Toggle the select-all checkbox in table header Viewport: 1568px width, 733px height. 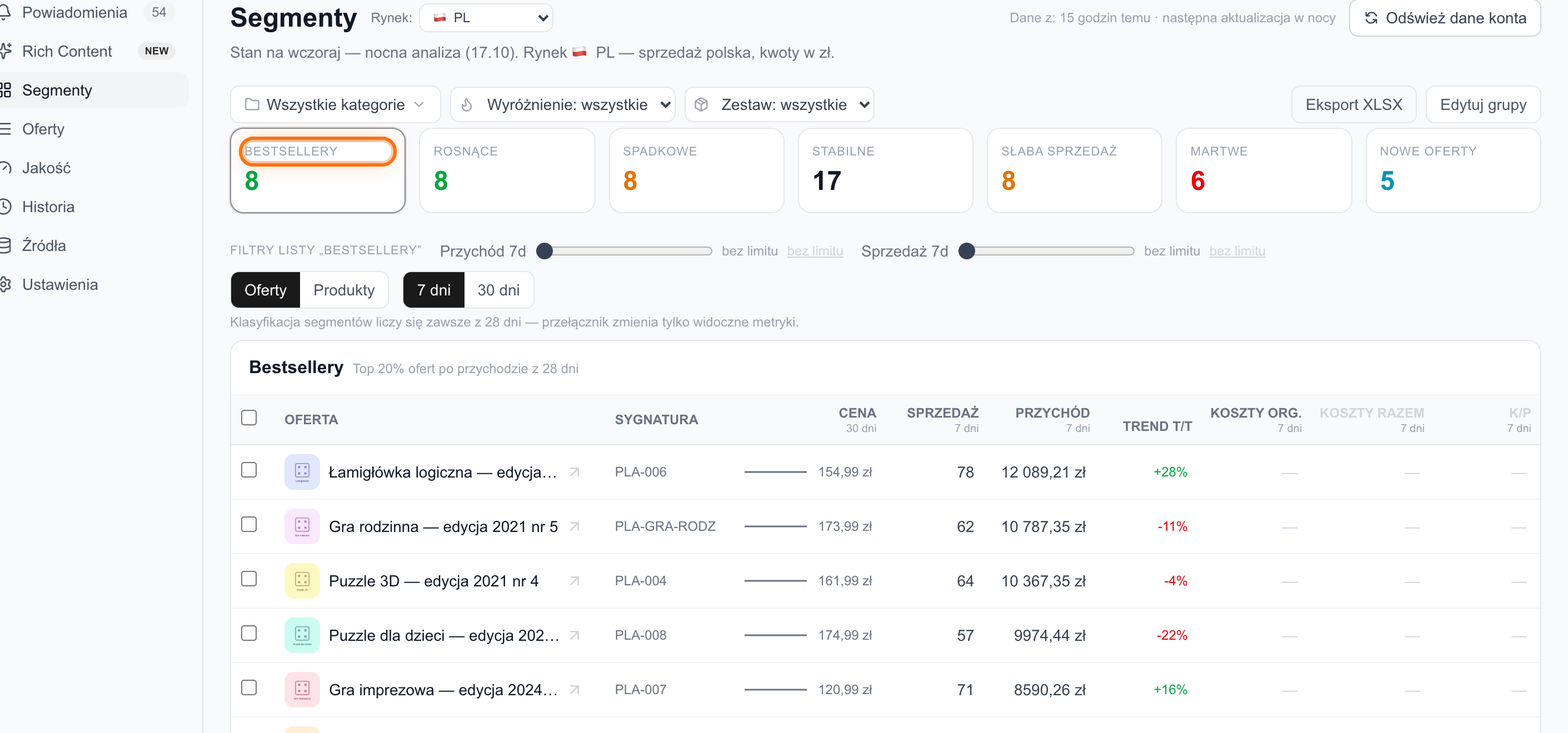click(x=249, y=418)
